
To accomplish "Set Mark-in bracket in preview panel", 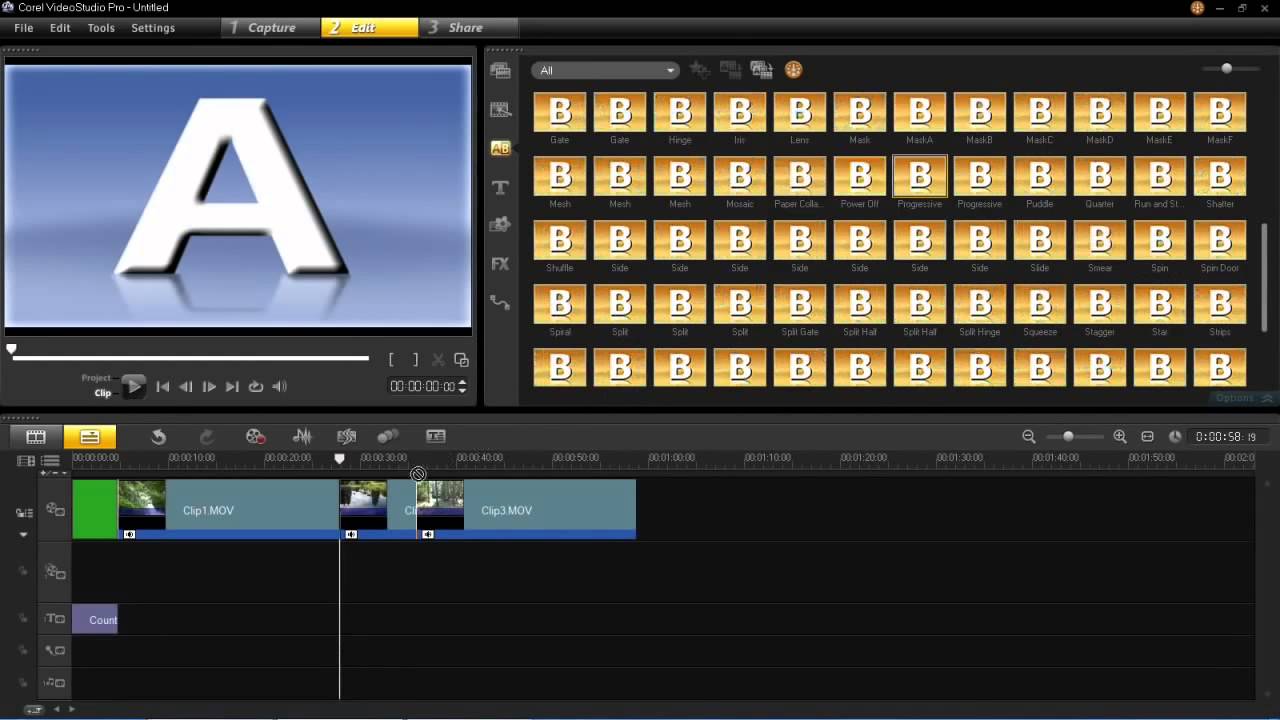I will 391,360.
